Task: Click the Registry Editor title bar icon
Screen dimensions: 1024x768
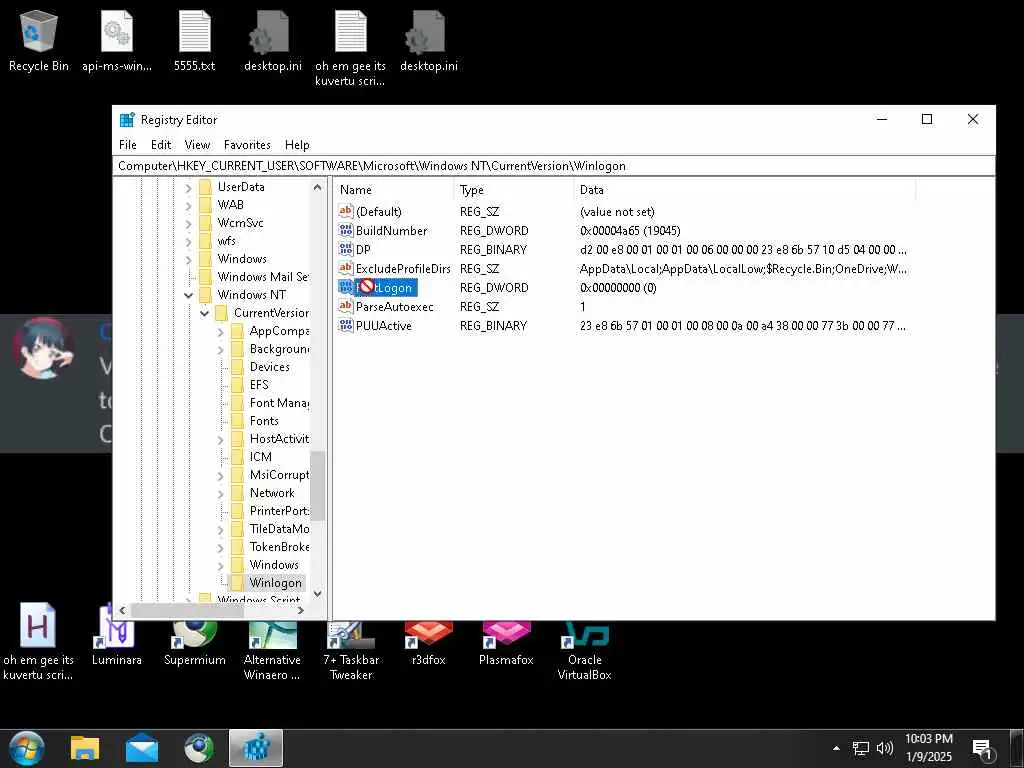Action: tap(127, 120)
